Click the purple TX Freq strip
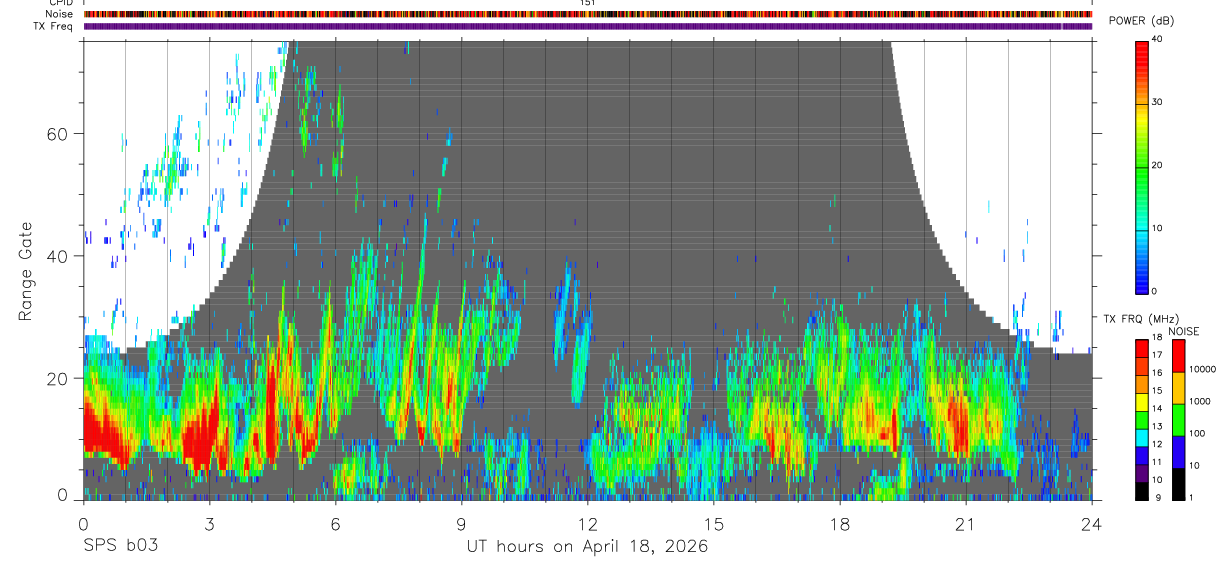This screenshot has height=567, width=1228. 588,26
